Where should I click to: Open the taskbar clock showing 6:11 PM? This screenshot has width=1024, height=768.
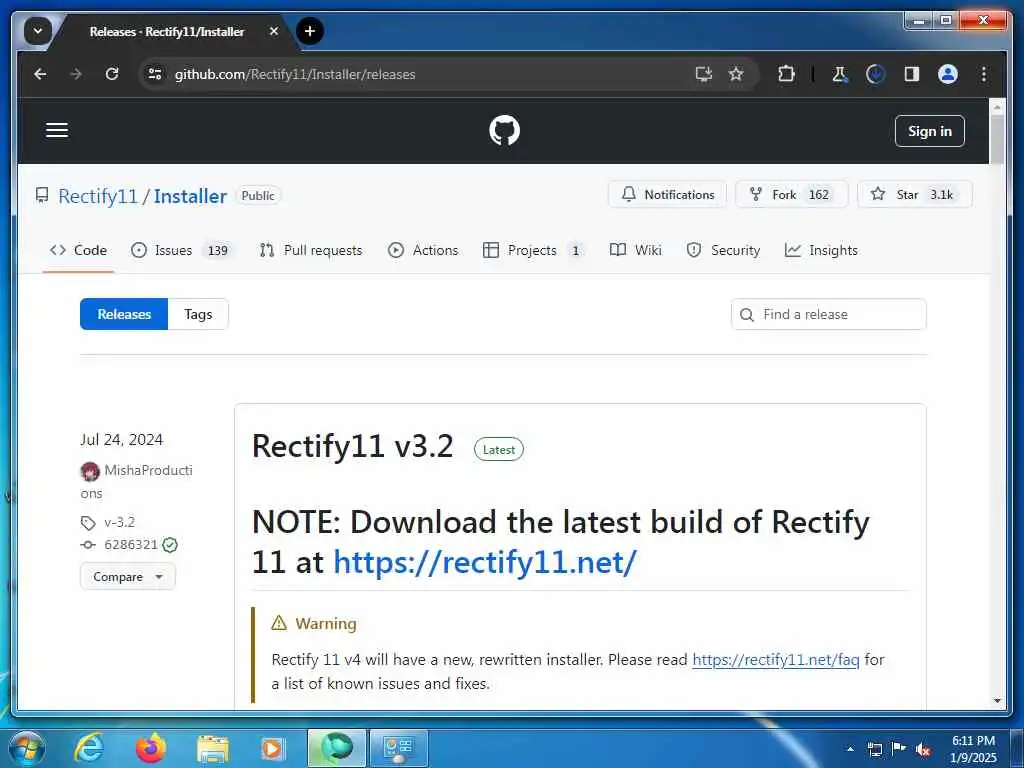973,749
